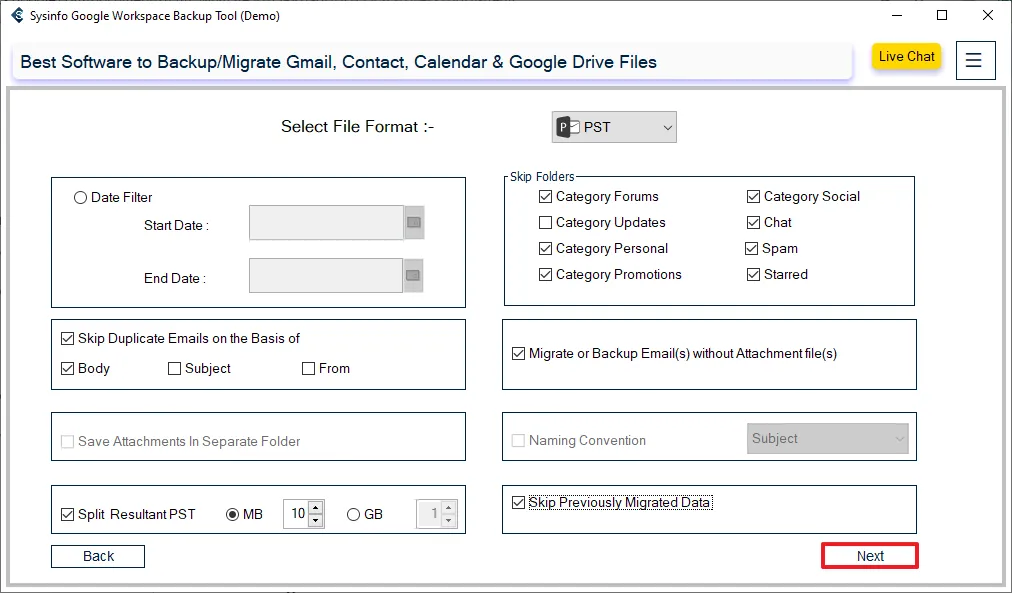Open Start Date calendar picker icon
The height and width of the screenshot is (593, 1012).
pyautogui.click(x=413, y=223)
